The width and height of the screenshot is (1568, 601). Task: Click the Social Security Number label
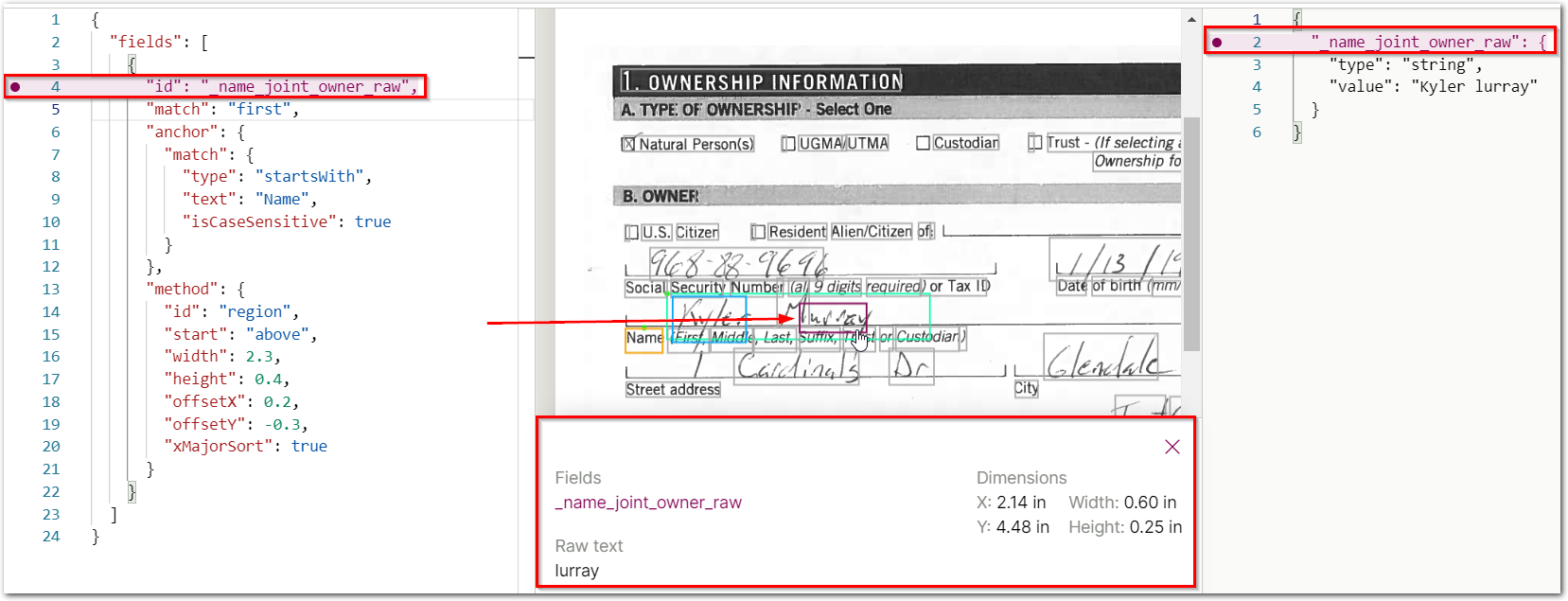point(704,287)
